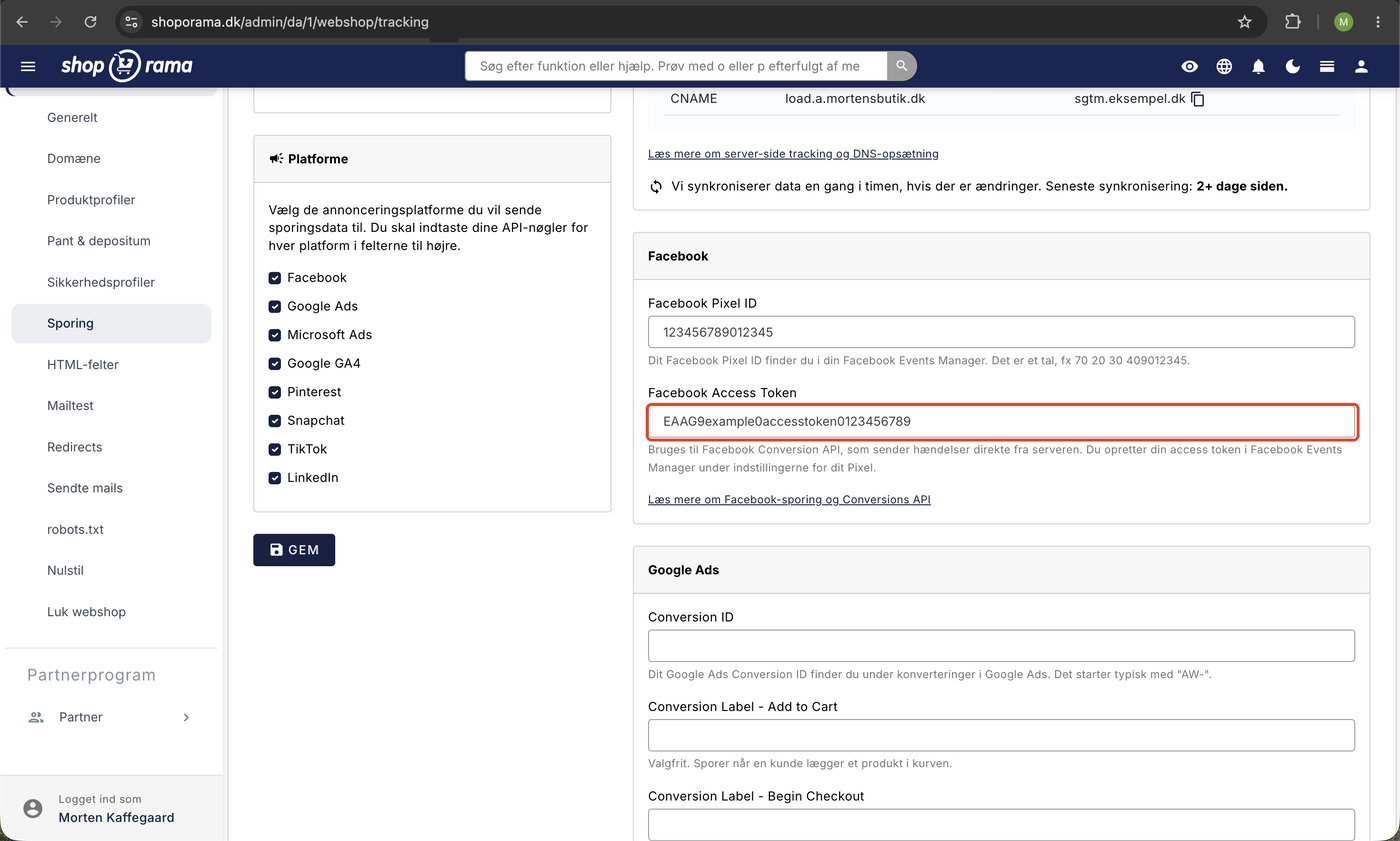Click the Facebook Pixel ID field
The image size is (1400, 841).
click(x=1001, y=332)
